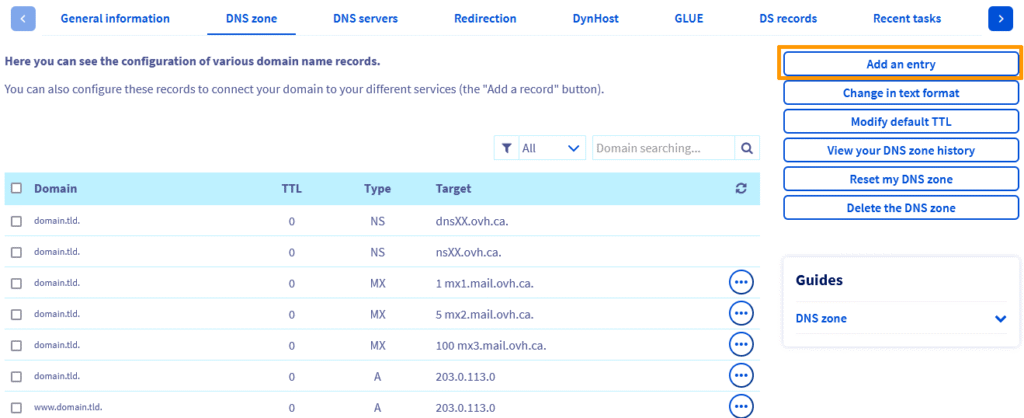The width and height of the screenshot is (1024, 418).
Task: Expand the DNS zone guide section
Action: tap(901, 319)
